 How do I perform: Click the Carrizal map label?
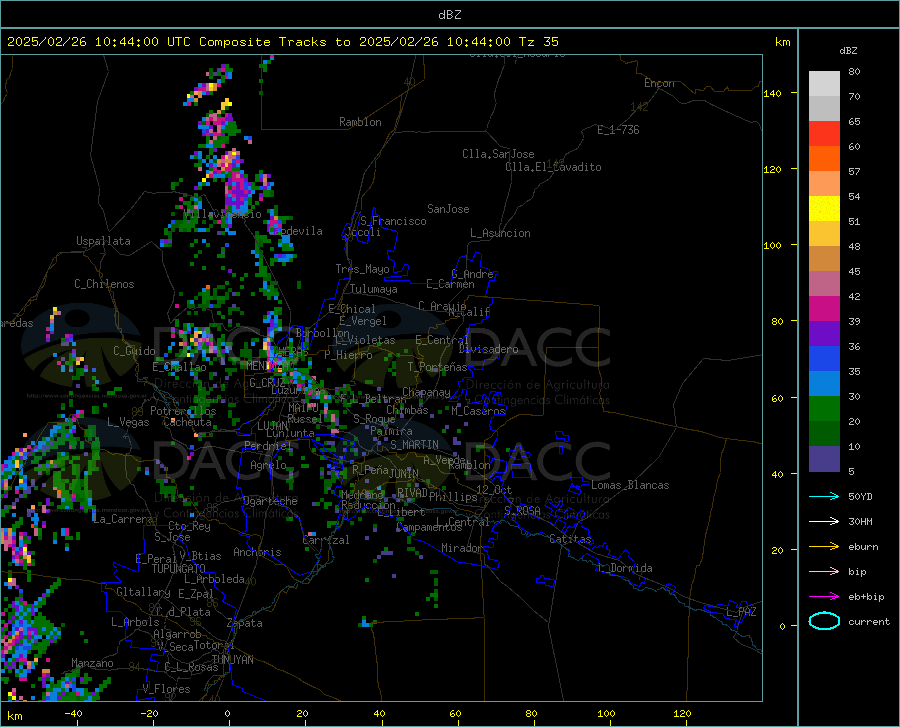click(x=325, y=540)
